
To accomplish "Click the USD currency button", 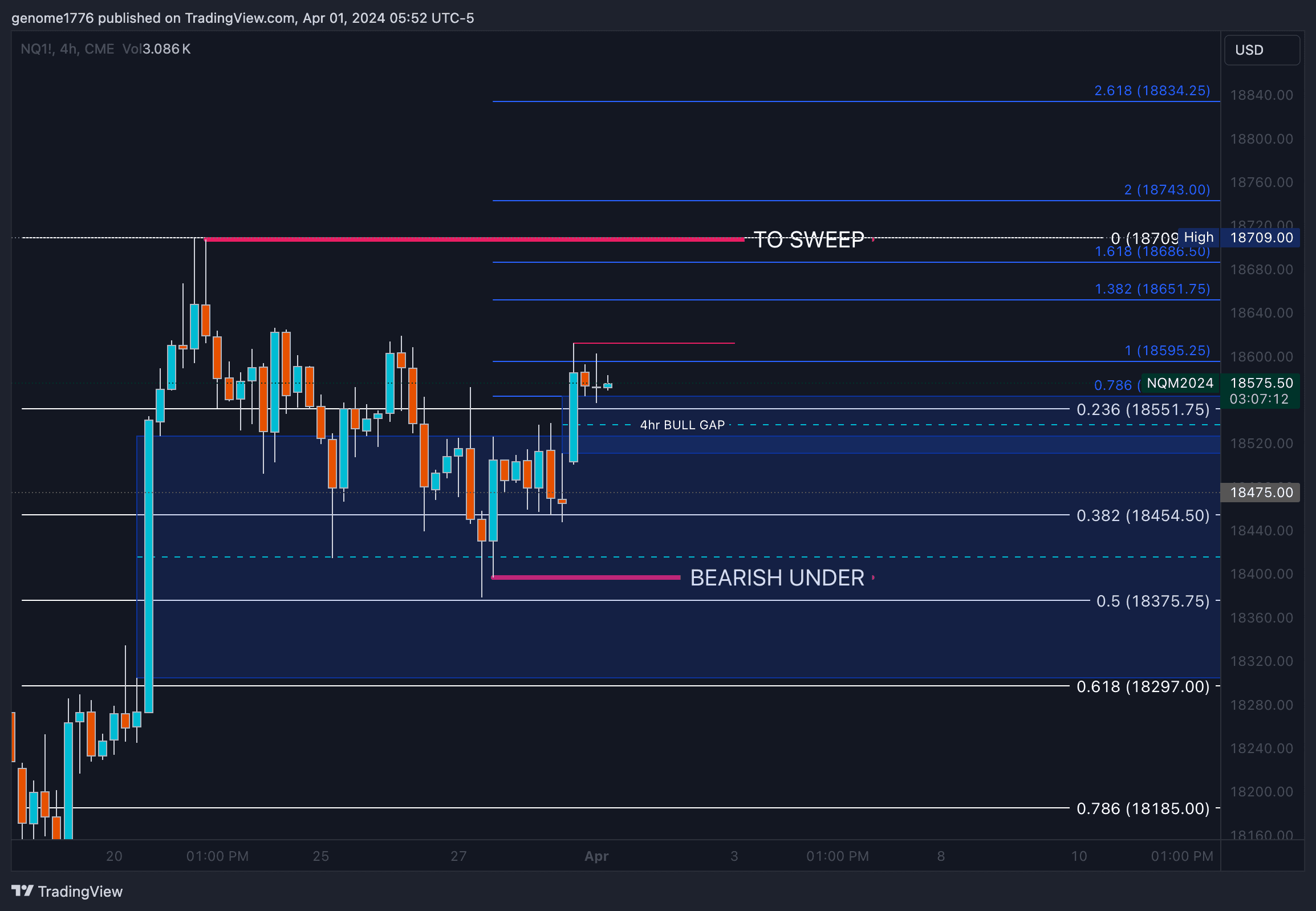I will tap(1262, 50).
